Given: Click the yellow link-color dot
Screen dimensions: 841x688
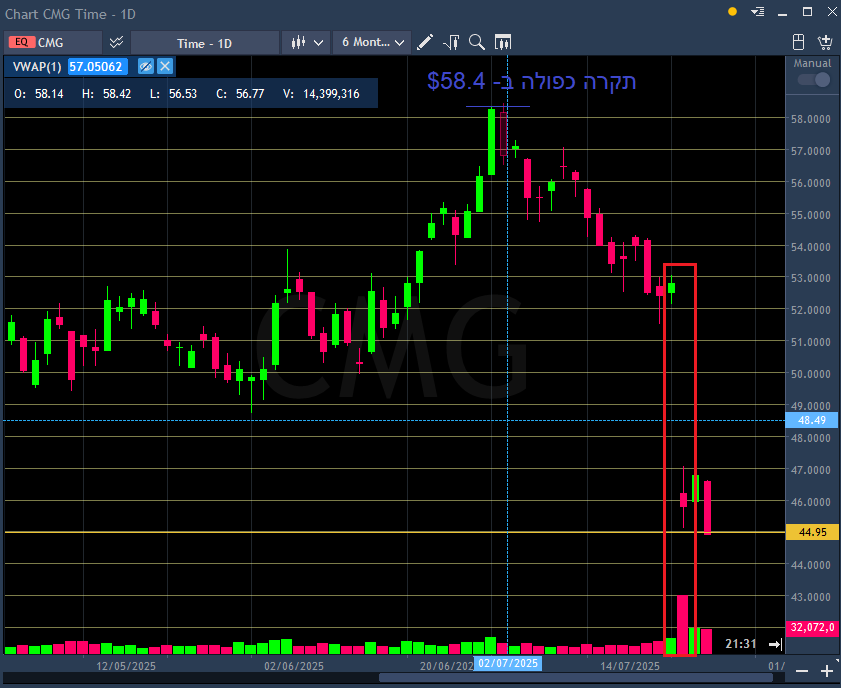Looking at the screenshot, I should tap(732, 12).
